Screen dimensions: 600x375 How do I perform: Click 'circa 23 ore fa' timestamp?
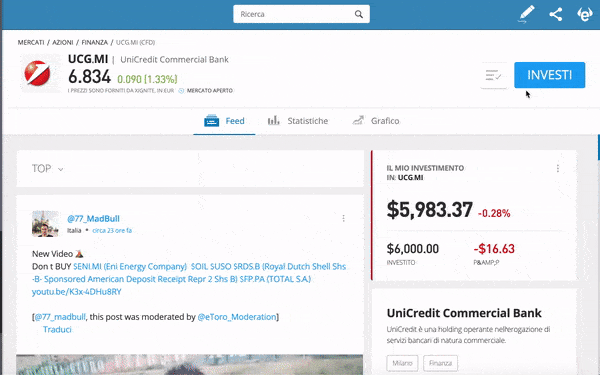[112, 230]
